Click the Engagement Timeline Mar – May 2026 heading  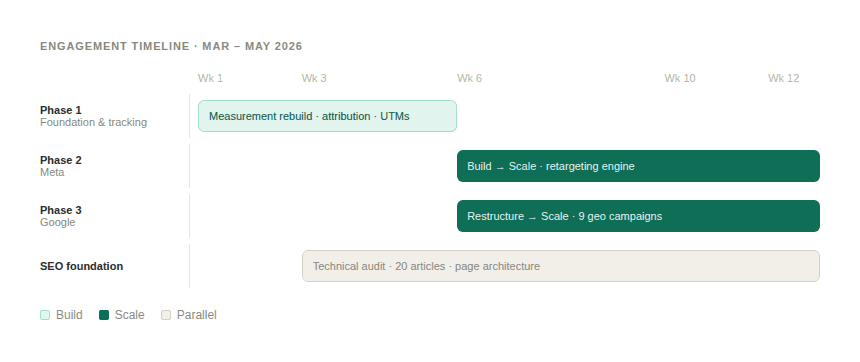[x=171, y=46]
